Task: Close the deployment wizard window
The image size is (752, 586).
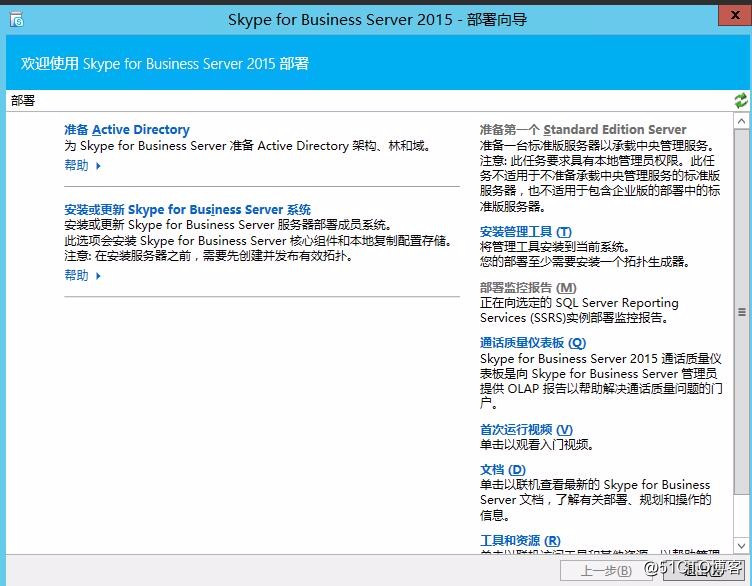Action: coord(734,15)
